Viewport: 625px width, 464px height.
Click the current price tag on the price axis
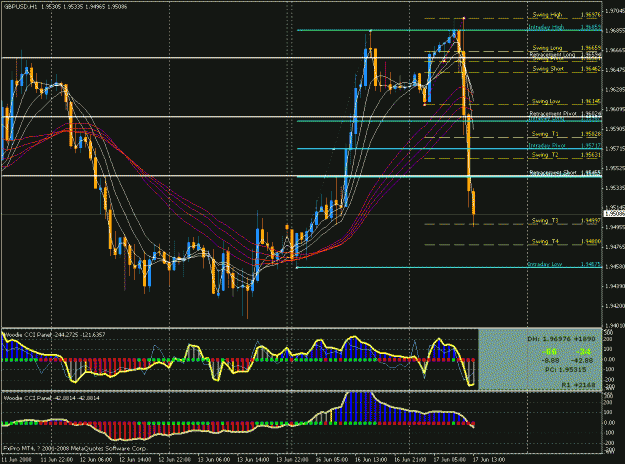614,214
